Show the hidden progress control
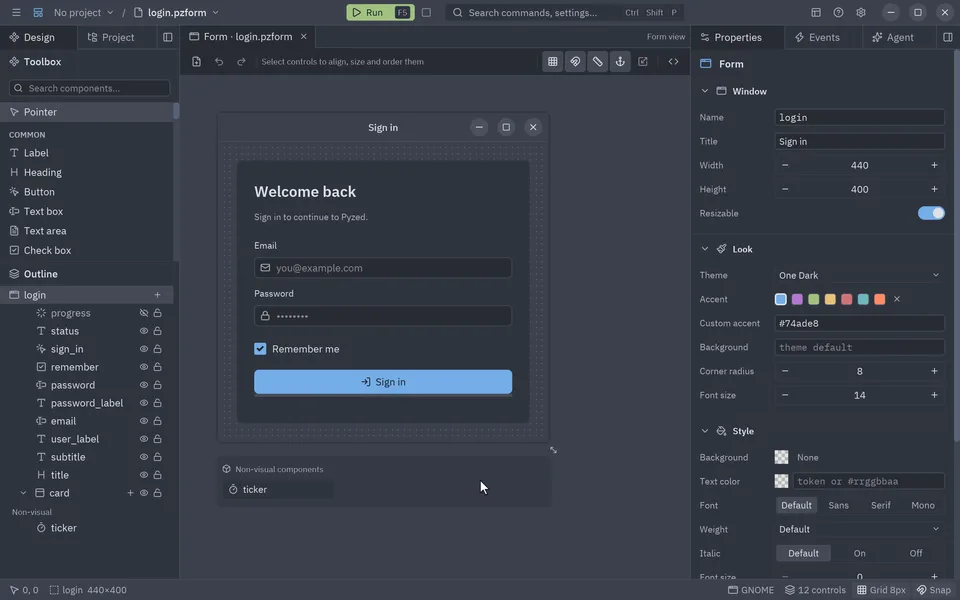This screenshot has width=960, height=600. coord(144,313)
